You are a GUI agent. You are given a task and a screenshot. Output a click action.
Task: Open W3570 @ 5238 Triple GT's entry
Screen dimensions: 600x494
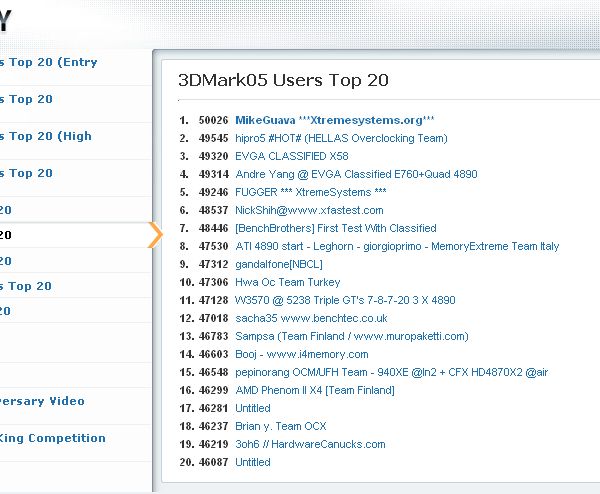(x=345, y=300)
